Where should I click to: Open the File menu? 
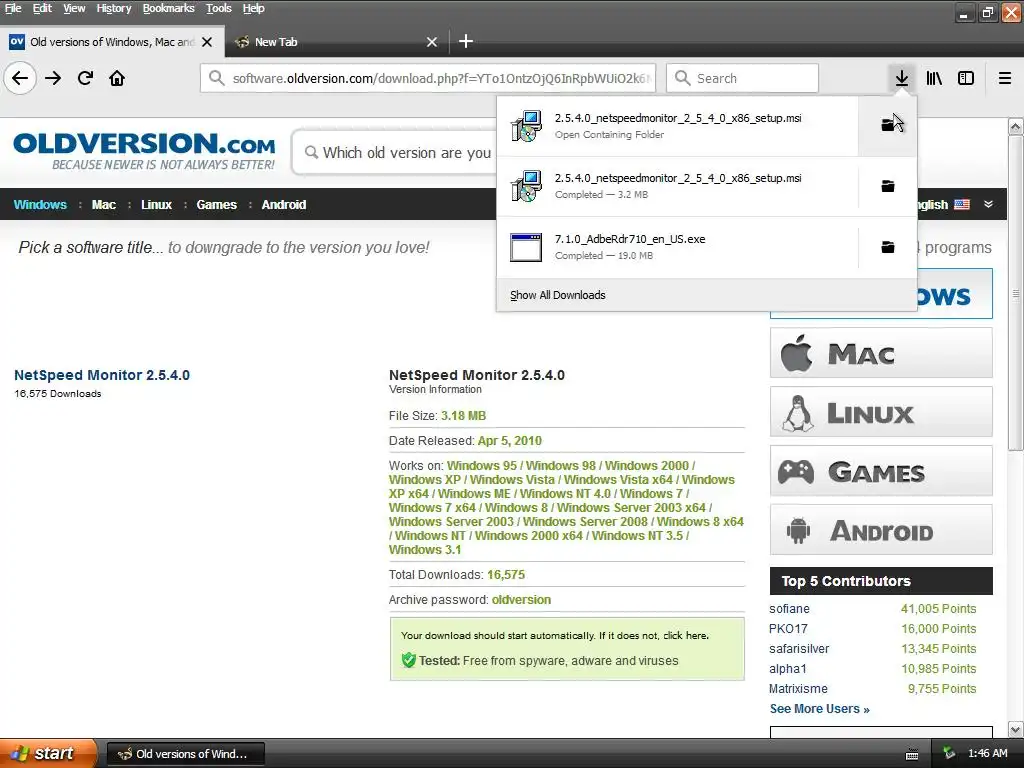[13, 8]
